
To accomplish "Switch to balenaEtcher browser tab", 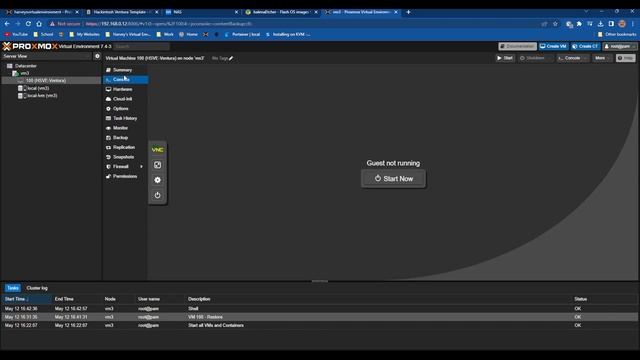I will [x=281, y=12].
